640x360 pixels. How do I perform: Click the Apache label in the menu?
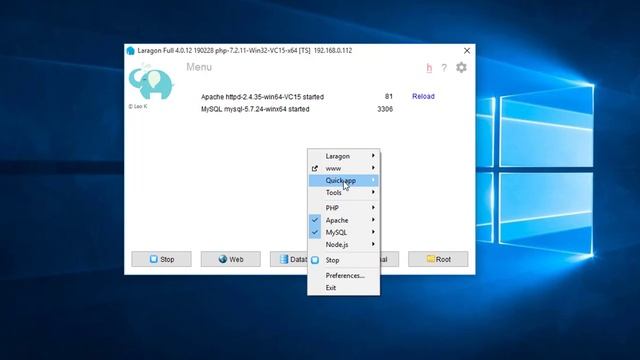pyautogui.click(x=337, y=220)
